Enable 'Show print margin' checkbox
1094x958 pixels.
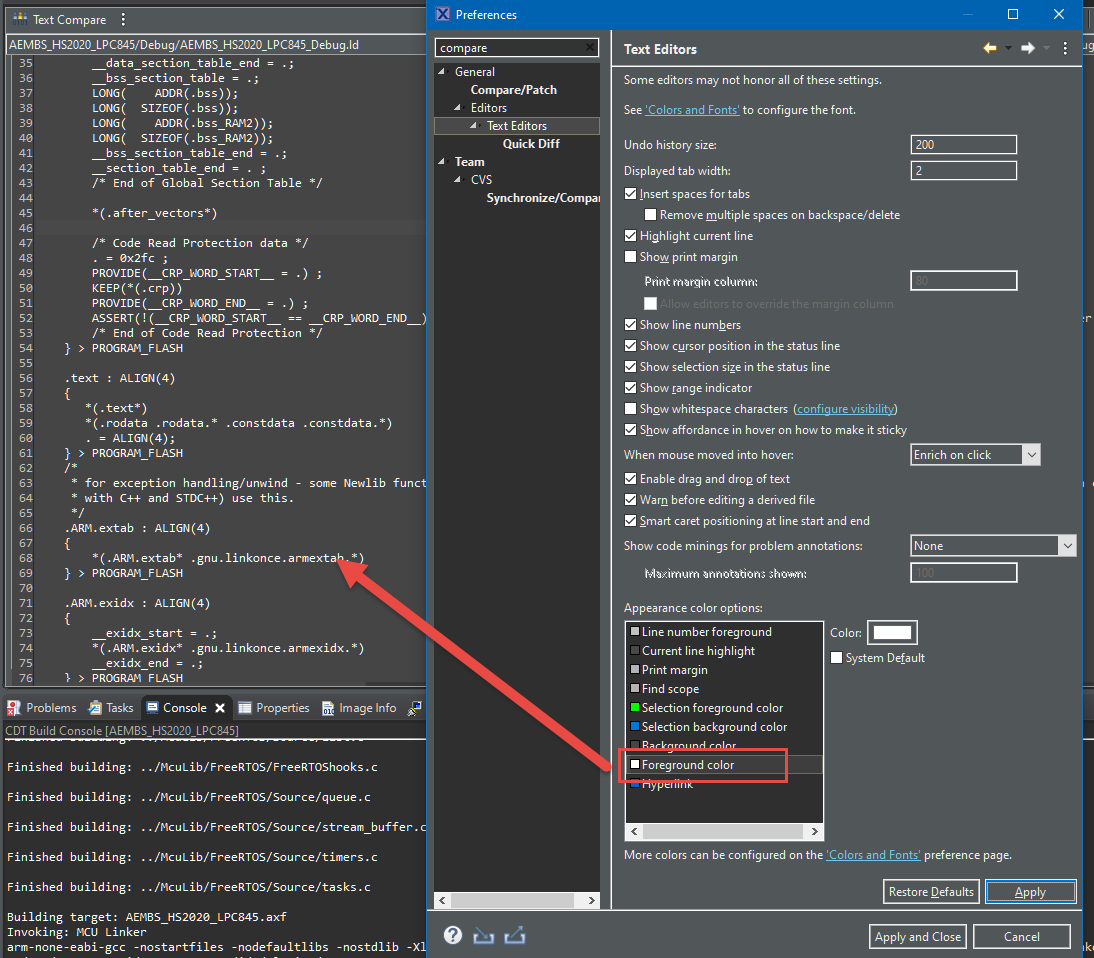tap(630, 257)
